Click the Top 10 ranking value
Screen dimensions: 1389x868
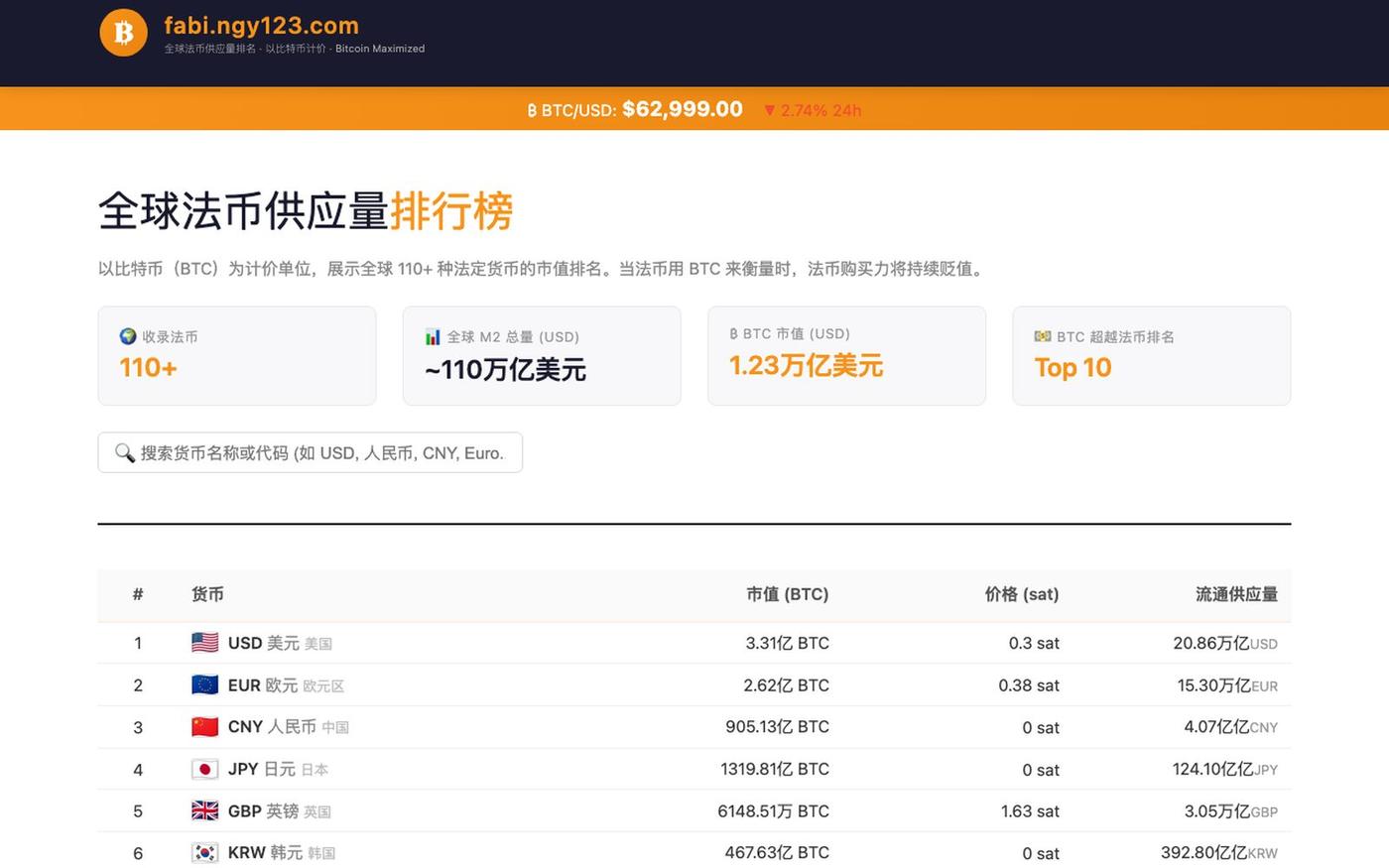(1073, 367)
